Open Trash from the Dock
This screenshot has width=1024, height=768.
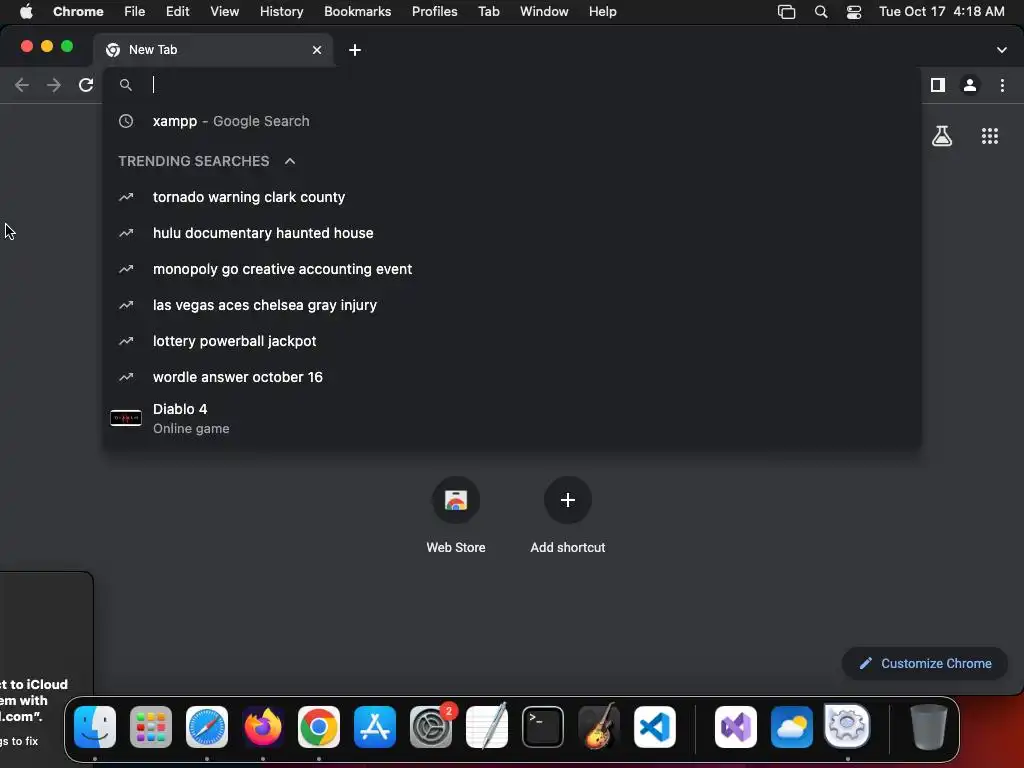pyautogui.click(x=929, y=727)
